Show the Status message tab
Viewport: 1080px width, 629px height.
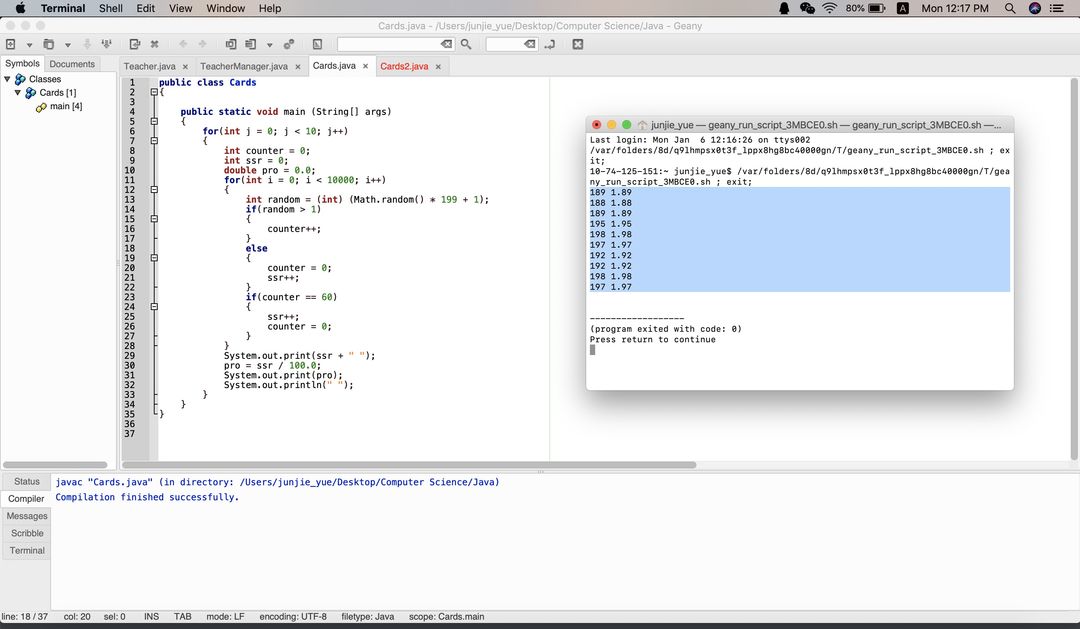27,482
